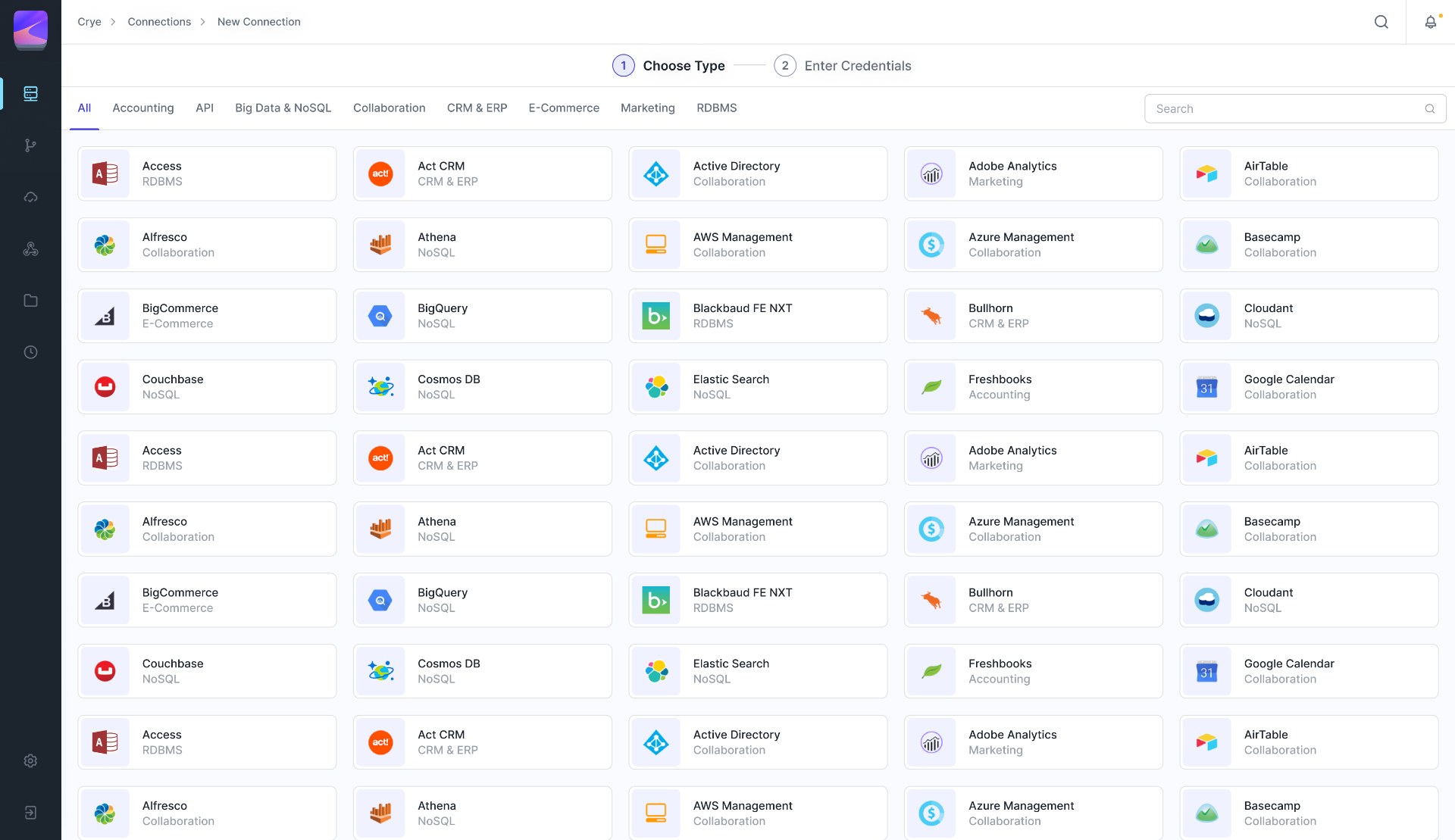Image resolution: width=1455 pixels, height=840 pixels.
Task: Open the CRM & ERP tab
Action: click(477, 108)
